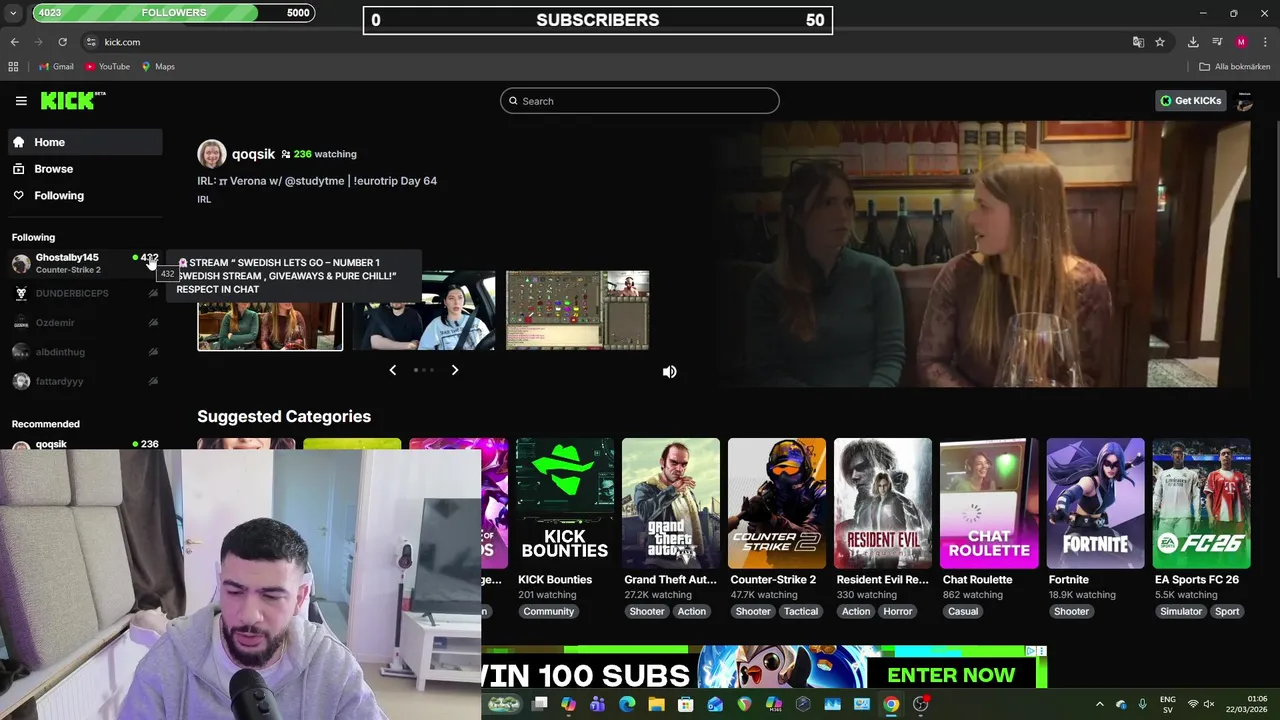Screen dimensions: 1280x720
Task: Open Google Chrome in the taskbar
Action: (x=890, y=704)
